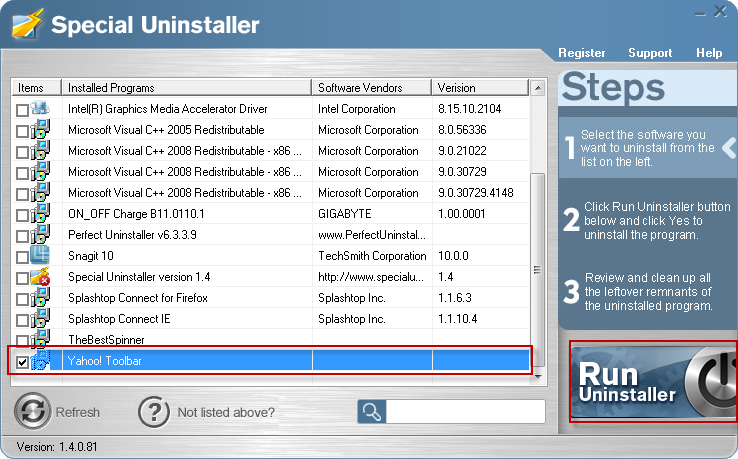738x459 pixels.
Task: Select the Special Uninstaller version 1.4 checkbox
Action: [x=22, y=278]
